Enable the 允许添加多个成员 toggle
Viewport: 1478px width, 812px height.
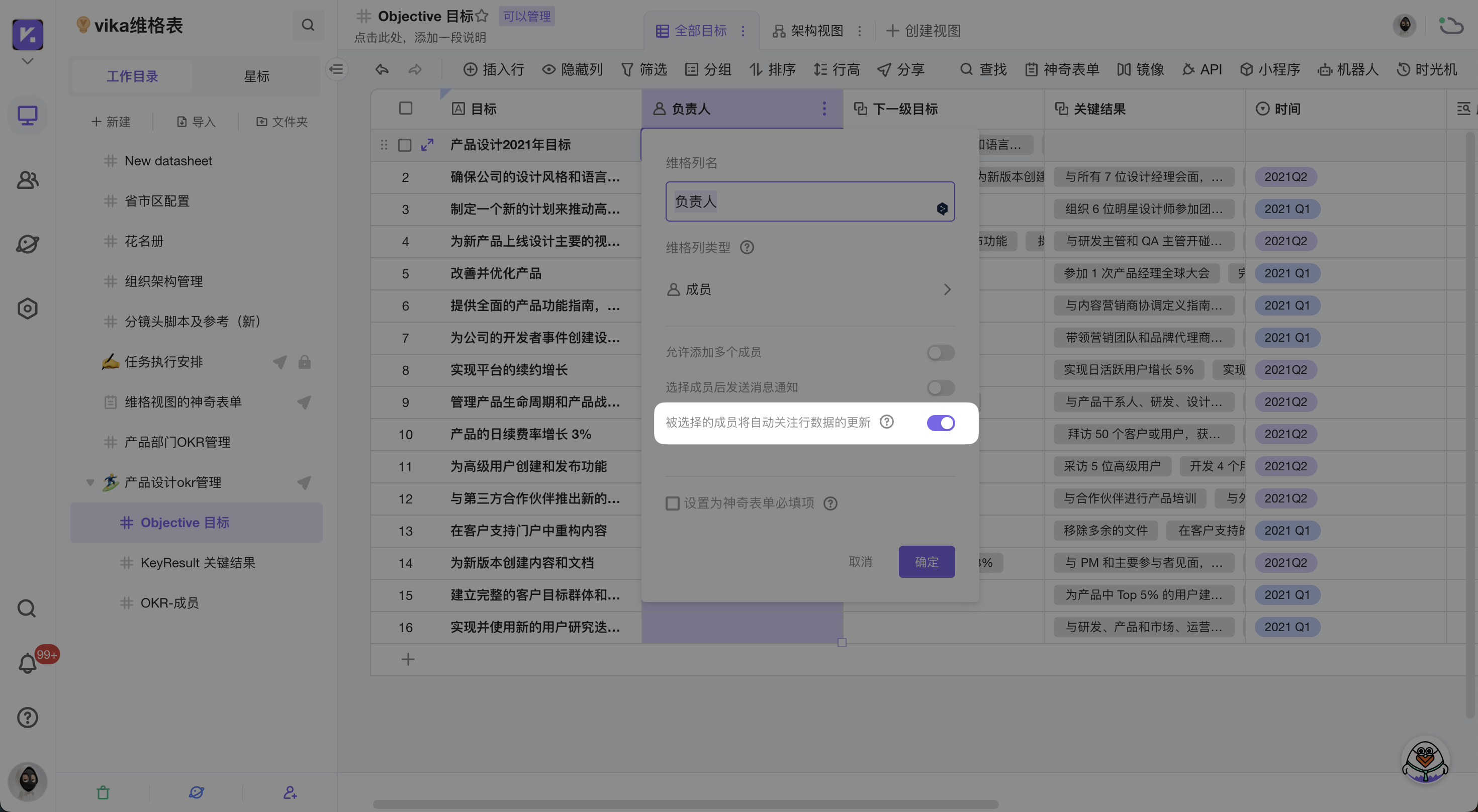tap(940, 353)
